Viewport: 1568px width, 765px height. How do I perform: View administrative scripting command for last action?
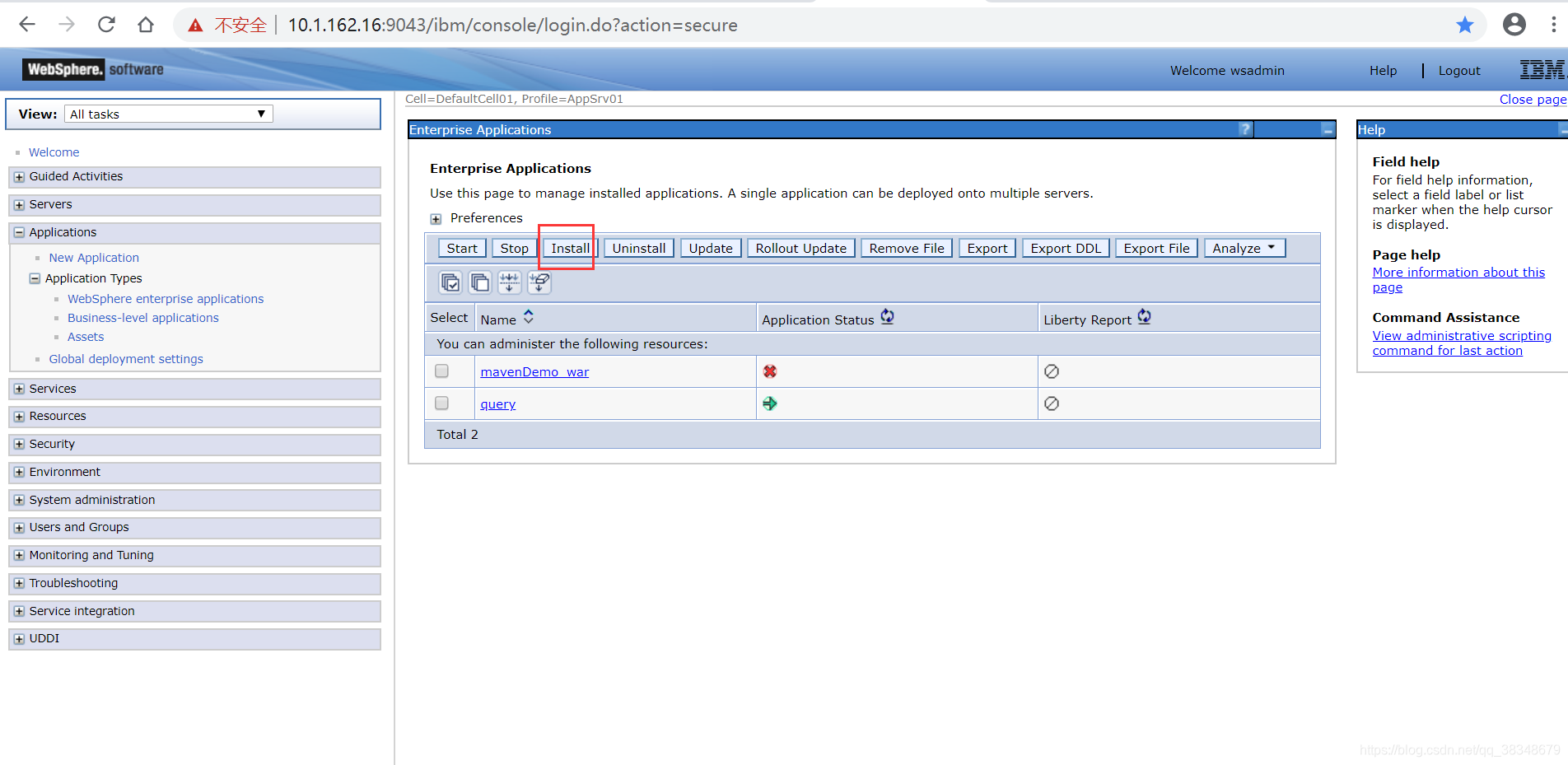click(1462, 343)
